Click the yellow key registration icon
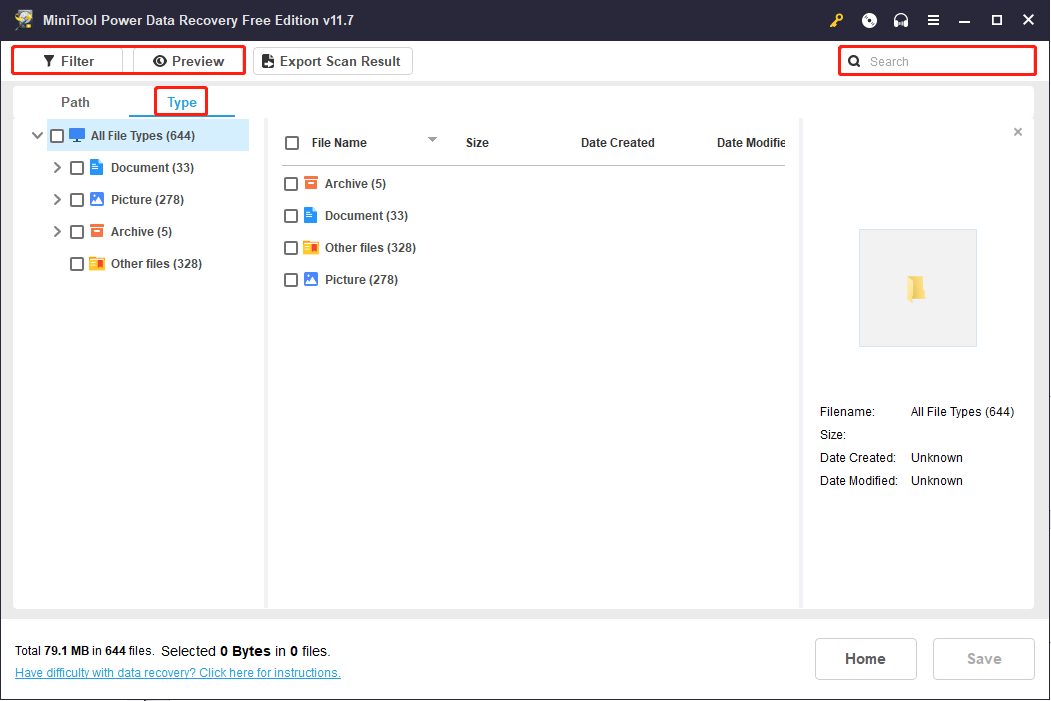The image size is (1051, 701). [837, 20]
